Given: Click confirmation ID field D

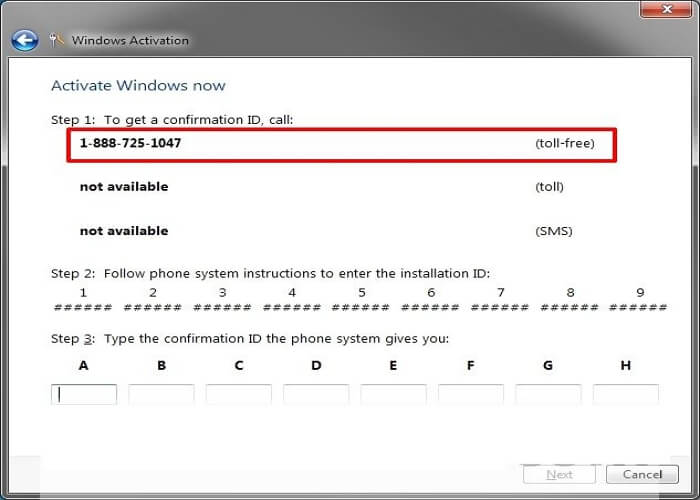Looking at the screenshot, I should click(316, 395).
